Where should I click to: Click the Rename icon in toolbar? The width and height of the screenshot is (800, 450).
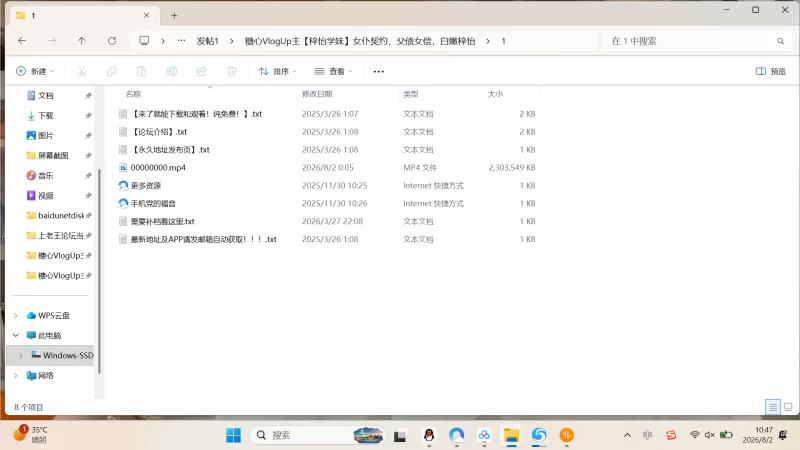171,71
